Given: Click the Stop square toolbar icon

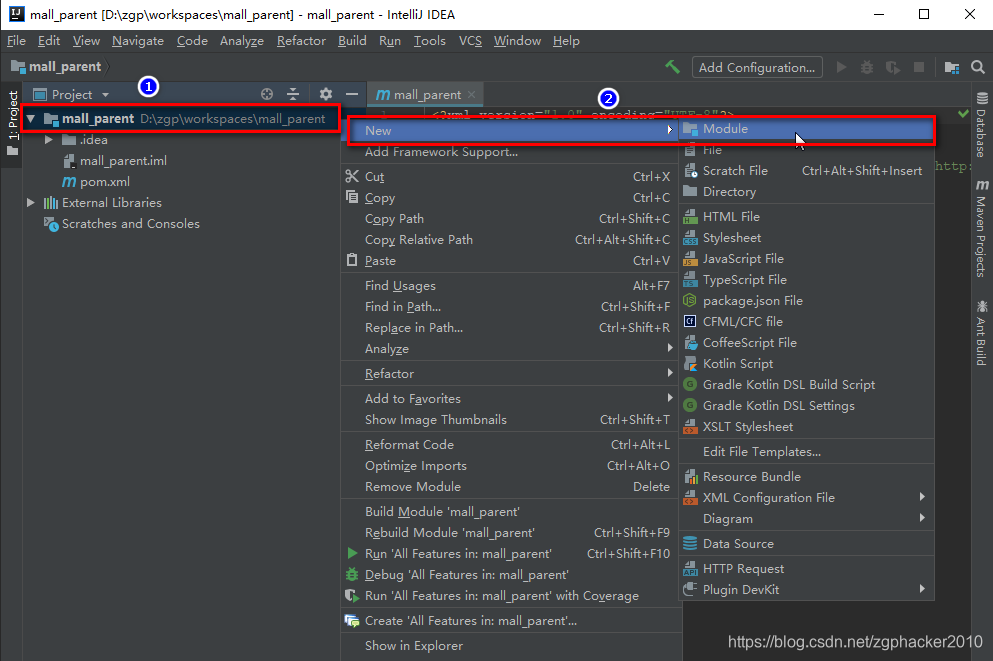Looking at the screenshot, I should 919,67.
